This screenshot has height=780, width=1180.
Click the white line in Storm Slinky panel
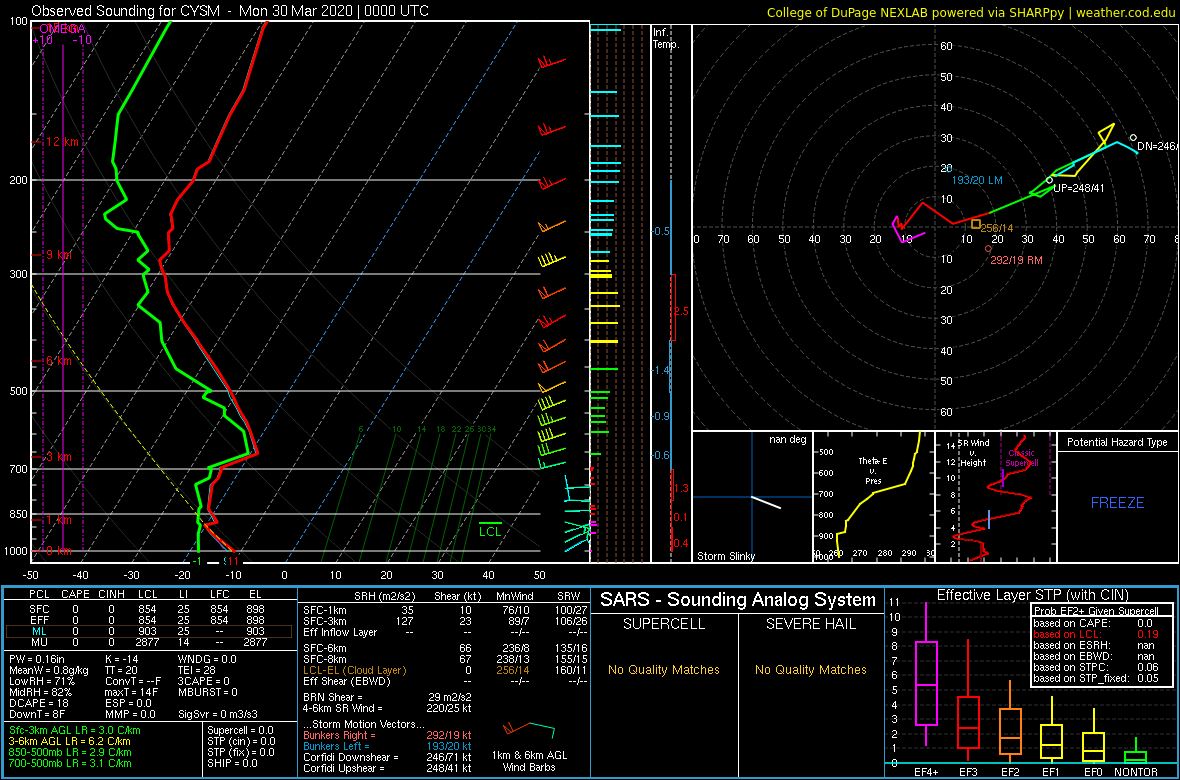pyautogui.click(x=766, y=502)
